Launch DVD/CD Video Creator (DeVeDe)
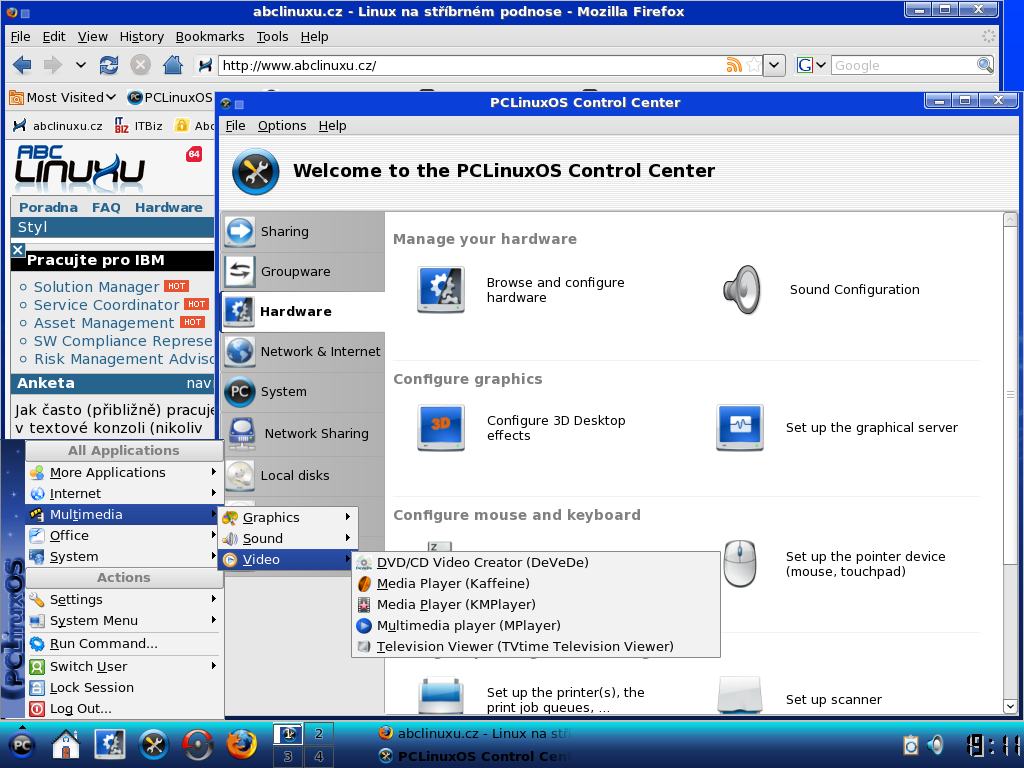Image resolution: width=1024 pixels, height=768 pixels. coord(536,562)
